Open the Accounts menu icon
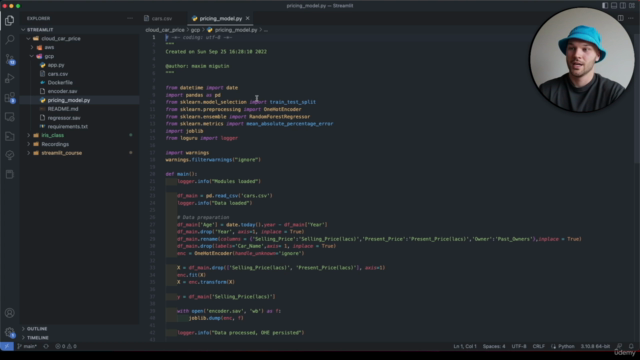Image resolution: width=640 pixels, height=360 pixels. [x=9, y=313]
